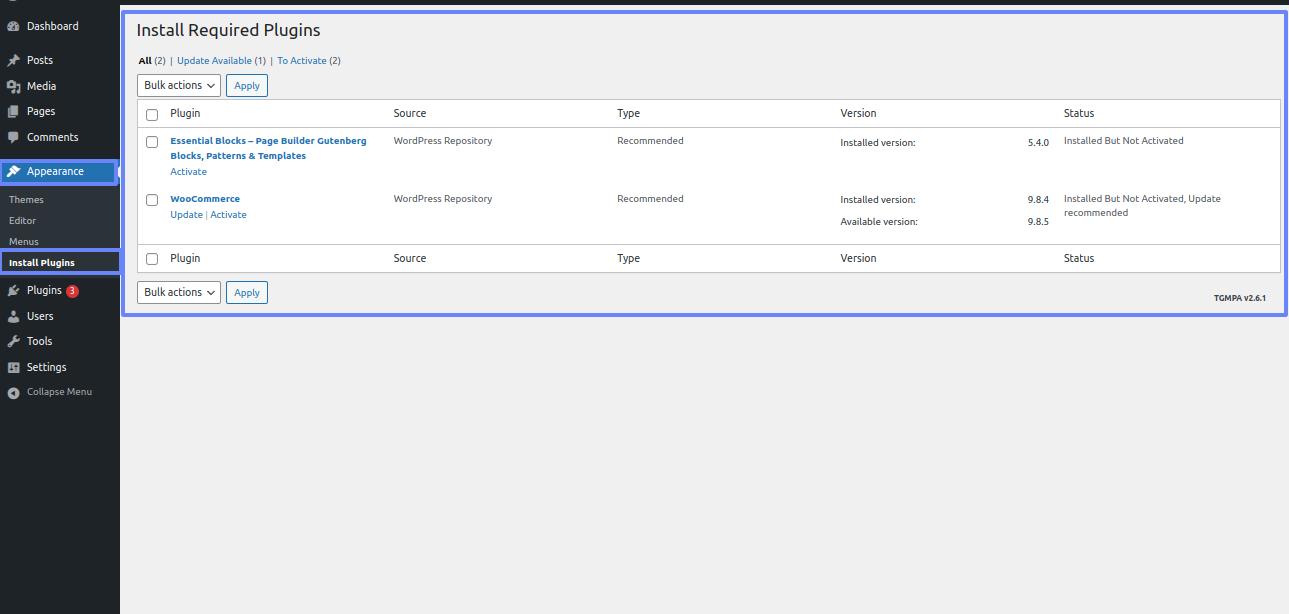This screenshot has width=1289, height=614.
Task: Tick the select-all checkbox in table header
Action: pos(152,114)
